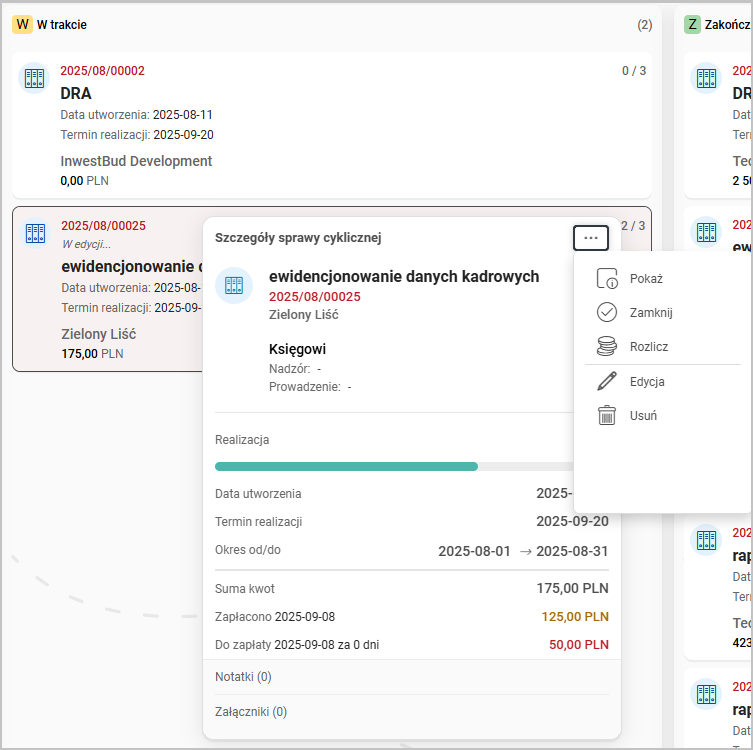The height and width of the screenshot is (750, 753).
Task: Click the green Z status badge
Action: click(692, 24)
